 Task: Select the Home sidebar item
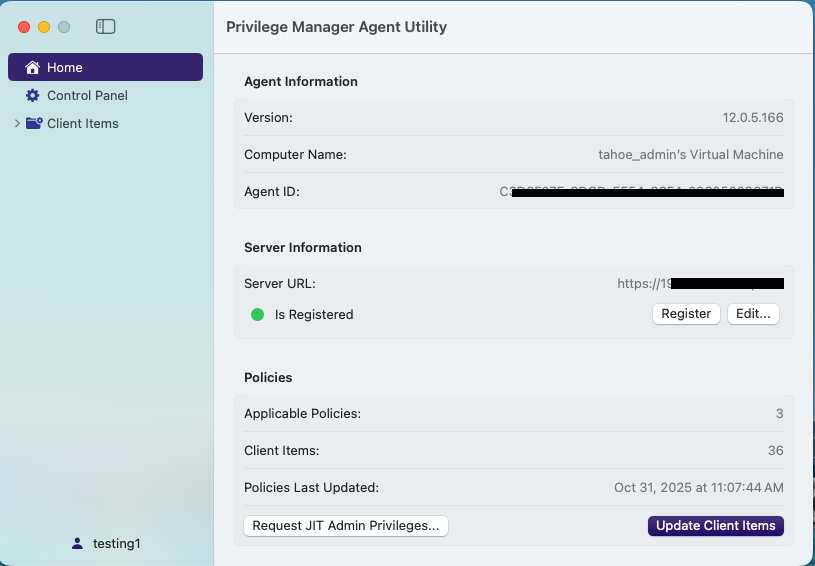pos(65,68)
